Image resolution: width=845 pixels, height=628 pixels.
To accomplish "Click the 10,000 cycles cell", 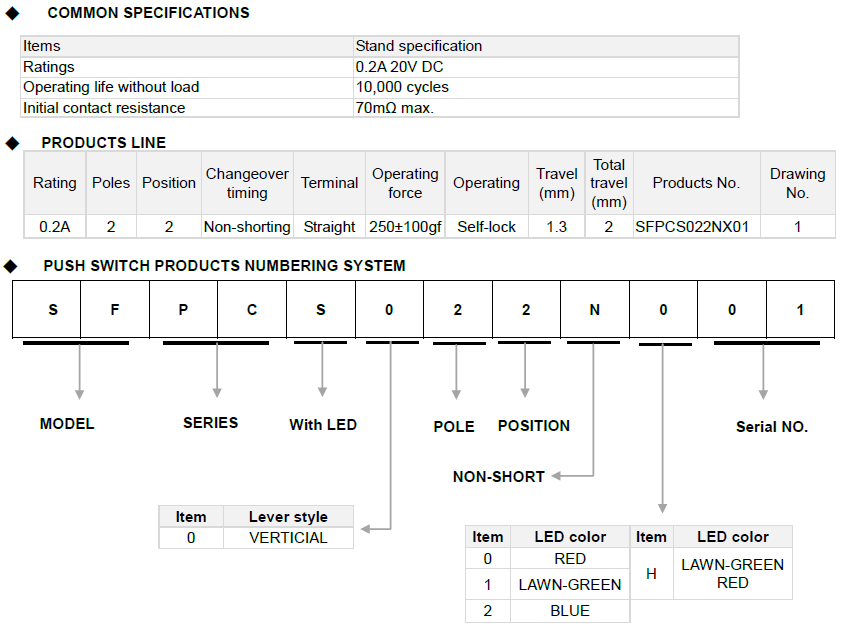I will tap(402, 87).
